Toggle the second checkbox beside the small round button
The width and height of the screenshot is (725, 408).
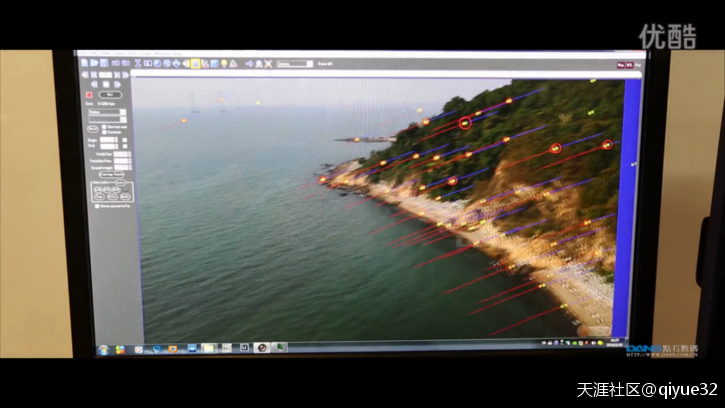[104, 132]
